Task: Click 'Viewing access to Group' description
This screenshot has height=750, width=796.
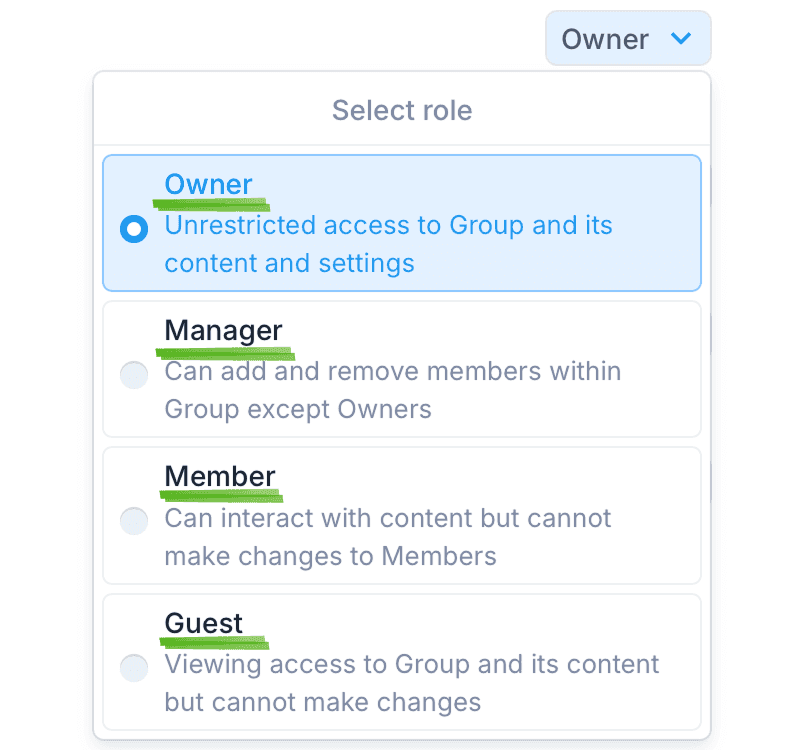Action: click(411, 664)
